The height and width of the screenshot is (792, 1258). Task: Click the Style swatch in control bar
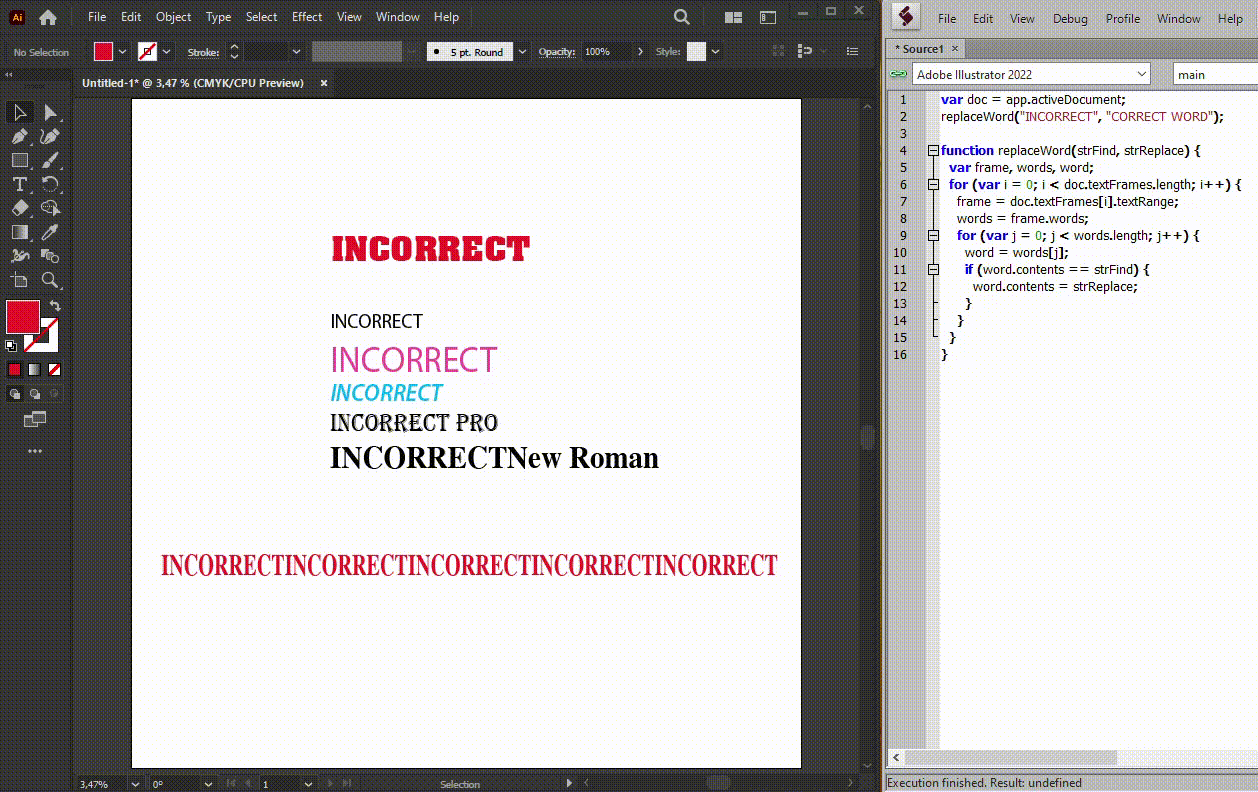click(696, 52)
